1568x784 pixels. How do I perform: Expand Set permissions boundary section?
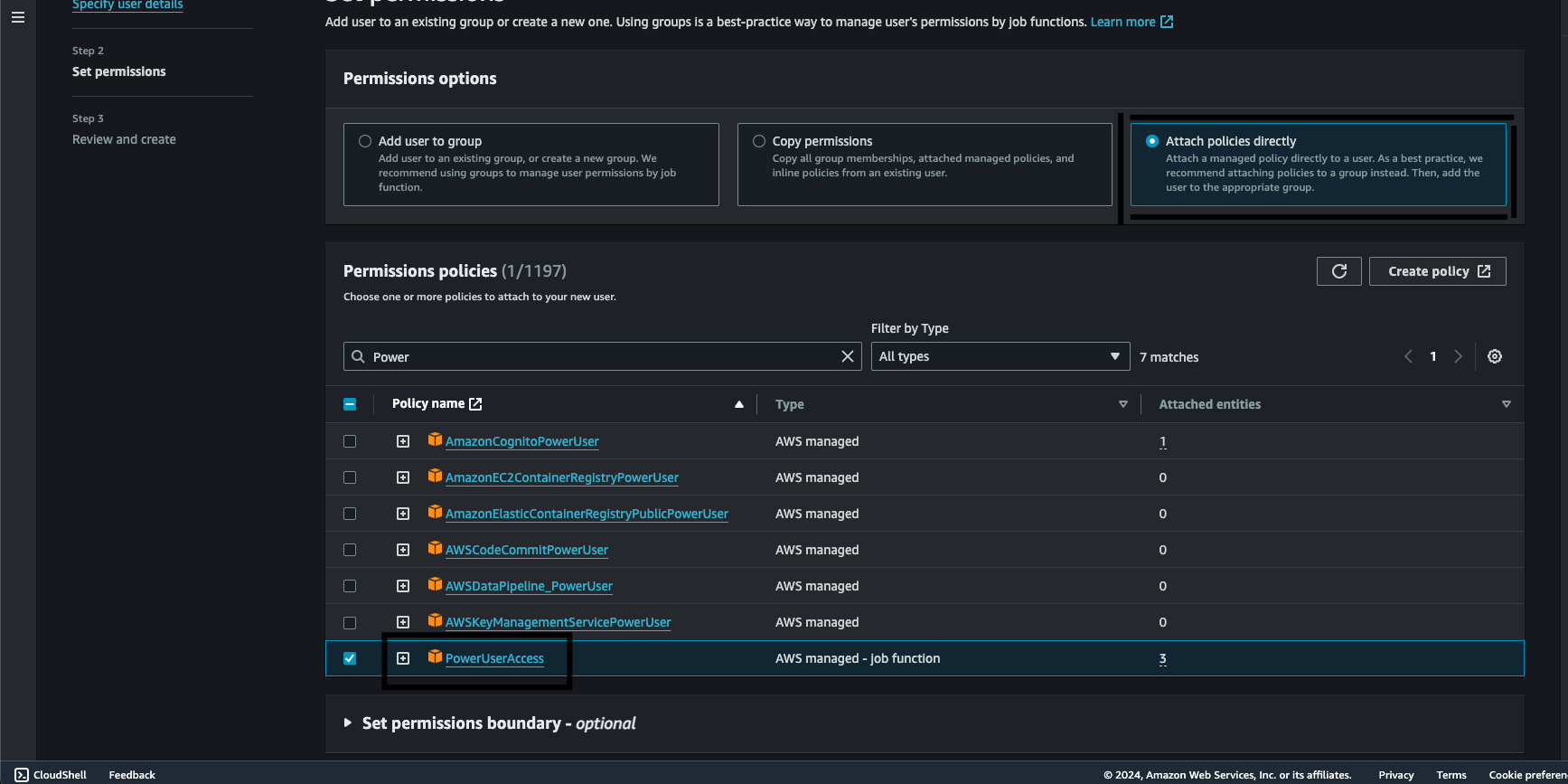coord(348,723)
